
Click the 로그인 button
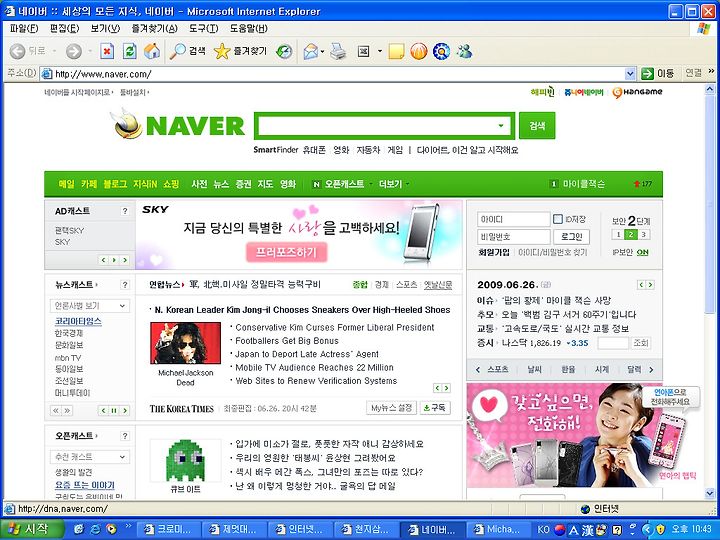click(x=571, y=236)
